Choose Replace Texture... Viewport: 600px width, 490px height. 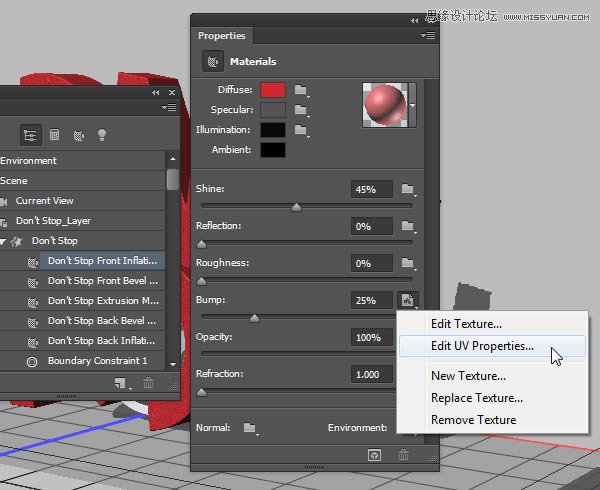pos(477,398)
